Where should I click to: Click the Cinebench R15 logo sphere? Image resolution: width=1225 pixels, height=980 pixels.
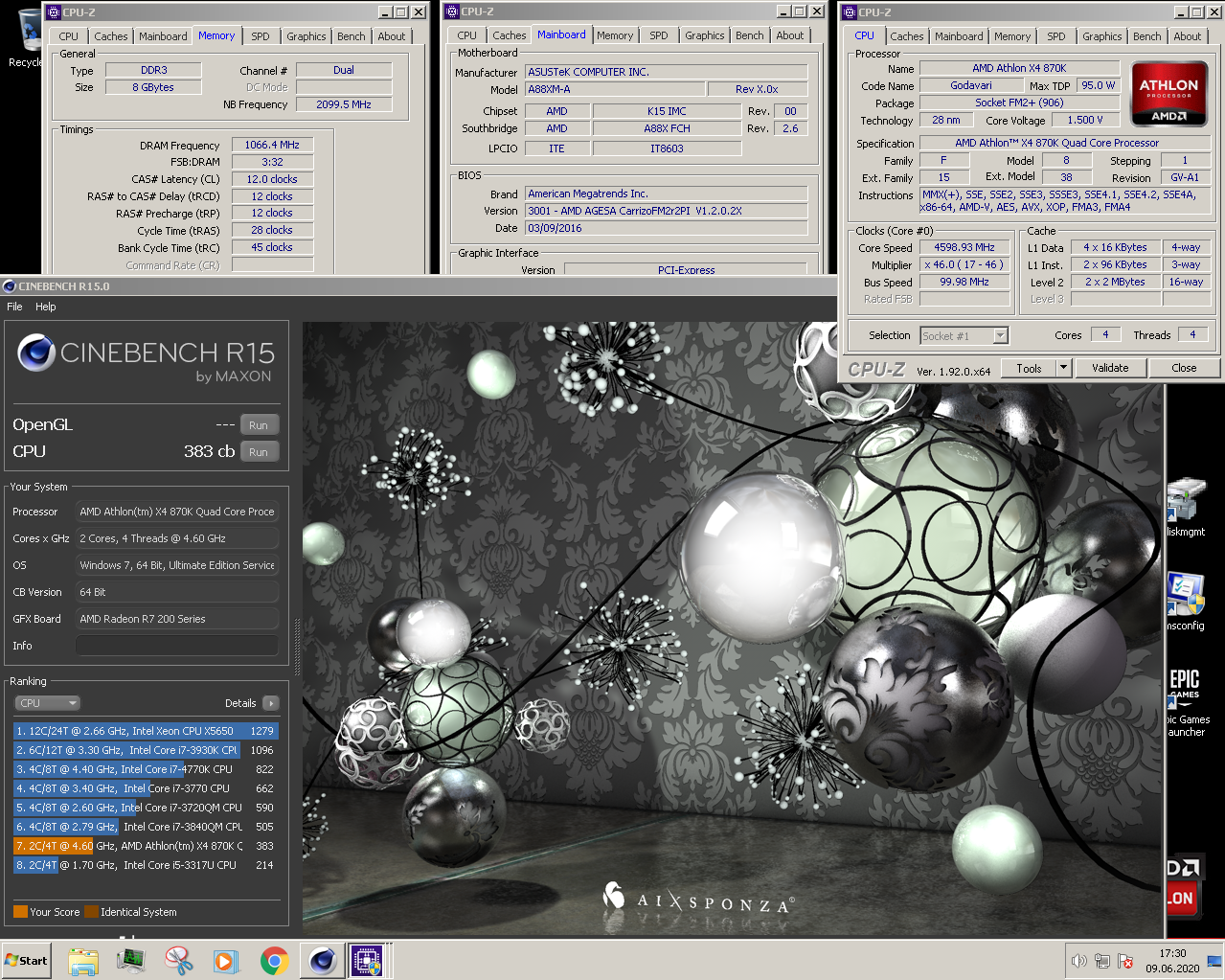coord(35,353)
